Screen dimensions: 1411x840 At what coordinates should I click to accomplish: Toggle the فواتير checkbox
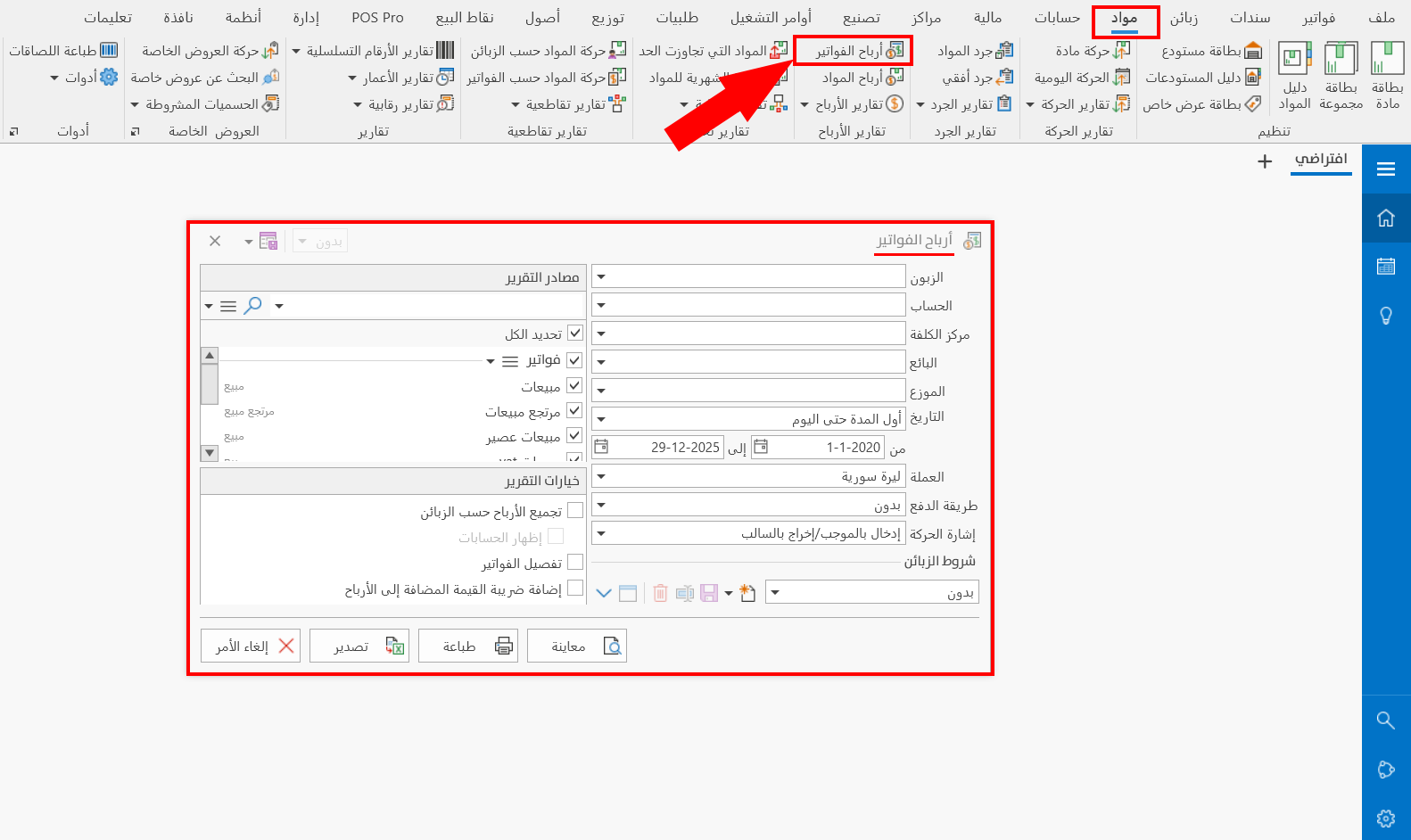tap(574, 360)
